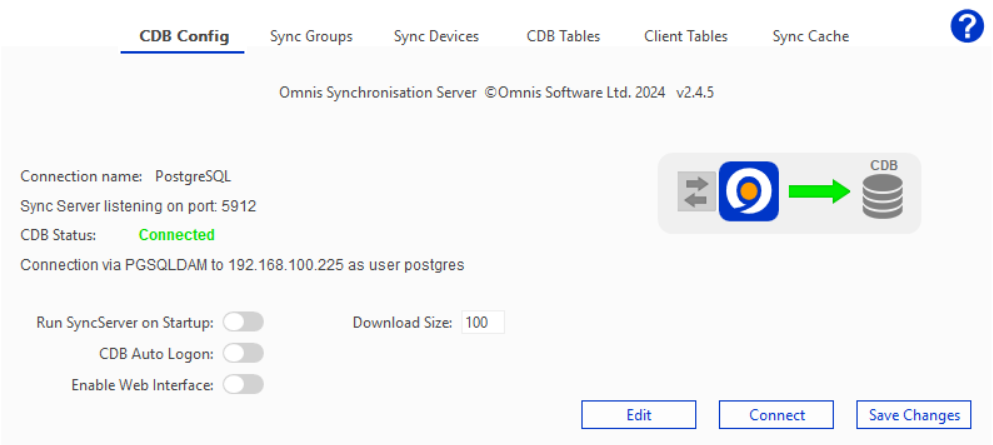The height and width of the screenshot is (445, 993).
Task: Turn on Enable Web Interface switch
Action: point(243,384)
